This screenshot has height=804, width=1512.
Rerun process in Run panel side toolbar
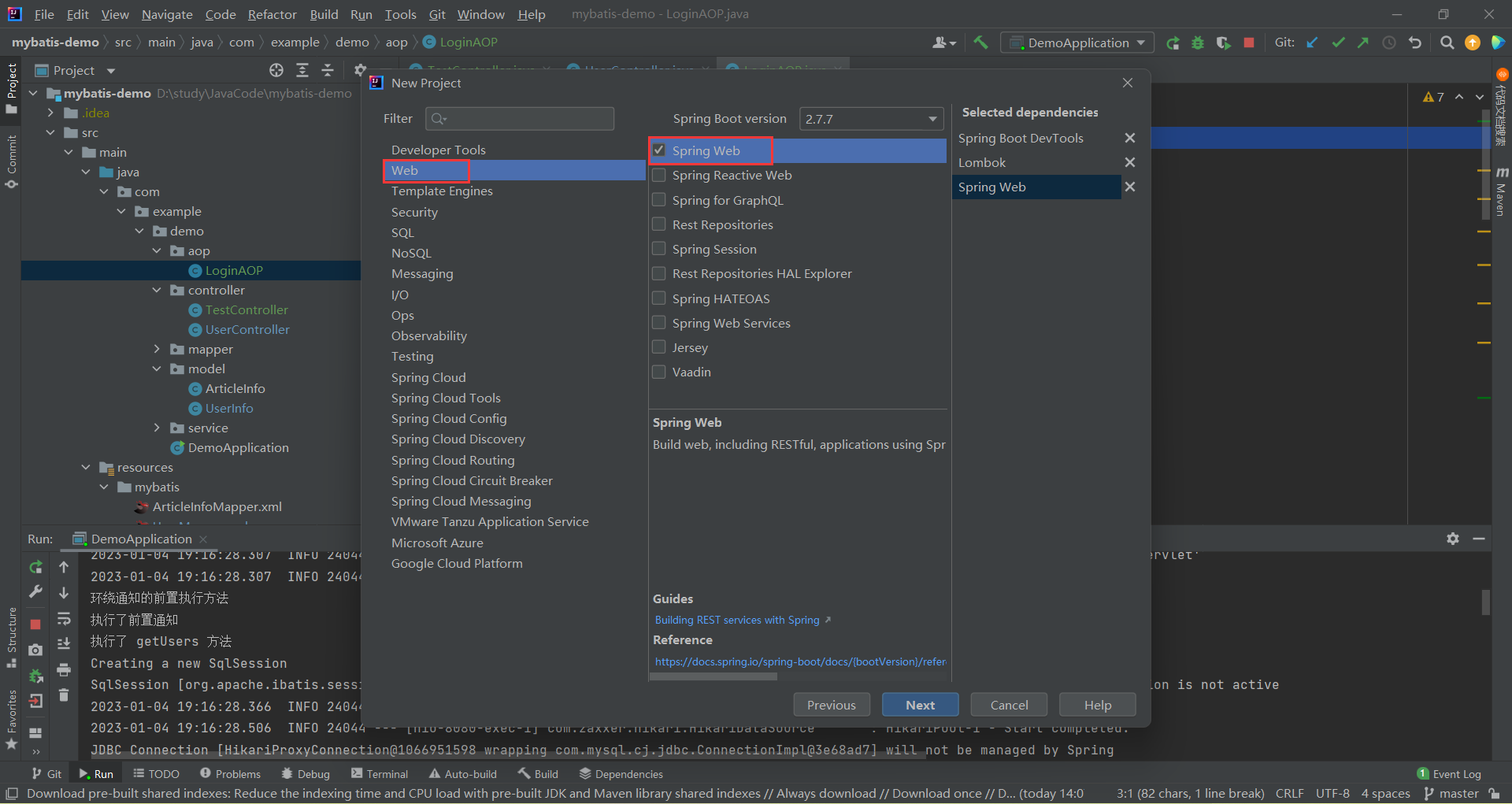36,567
